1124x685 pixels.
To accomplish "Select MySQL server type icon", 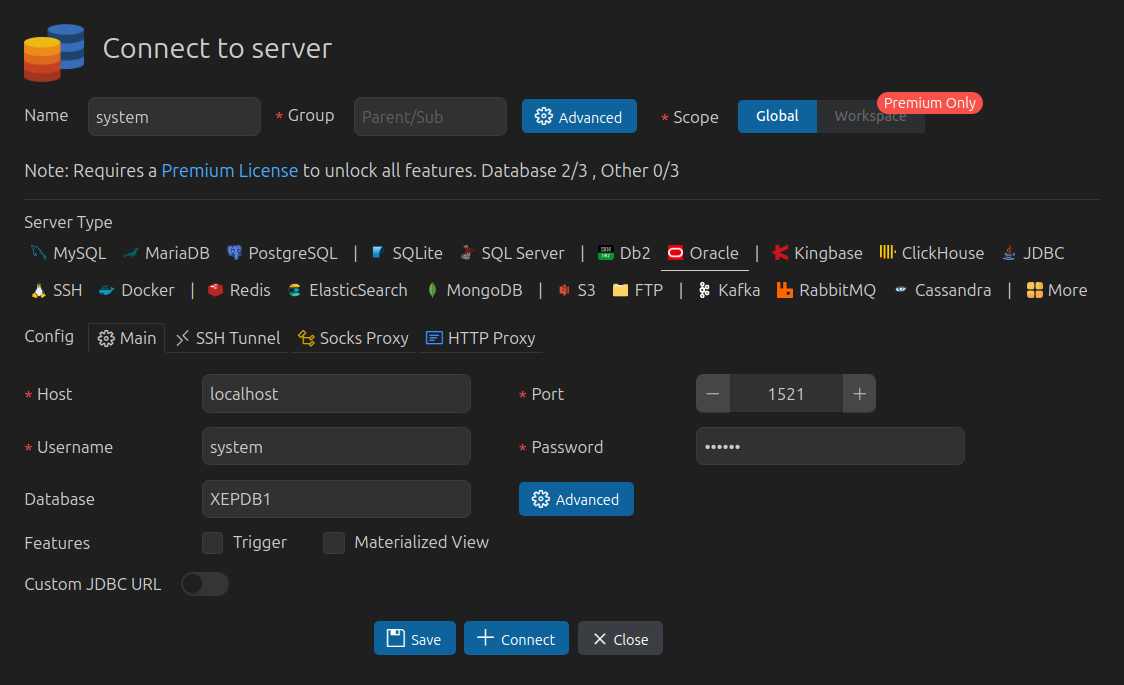I will pyautogui.click(x=39, y=253).
